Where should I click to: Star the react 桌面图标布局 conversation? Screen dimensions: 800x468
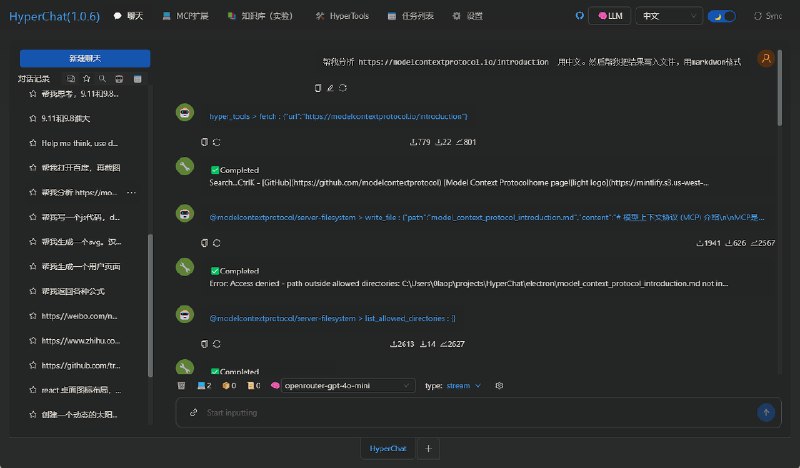click(x=33, y=390)
